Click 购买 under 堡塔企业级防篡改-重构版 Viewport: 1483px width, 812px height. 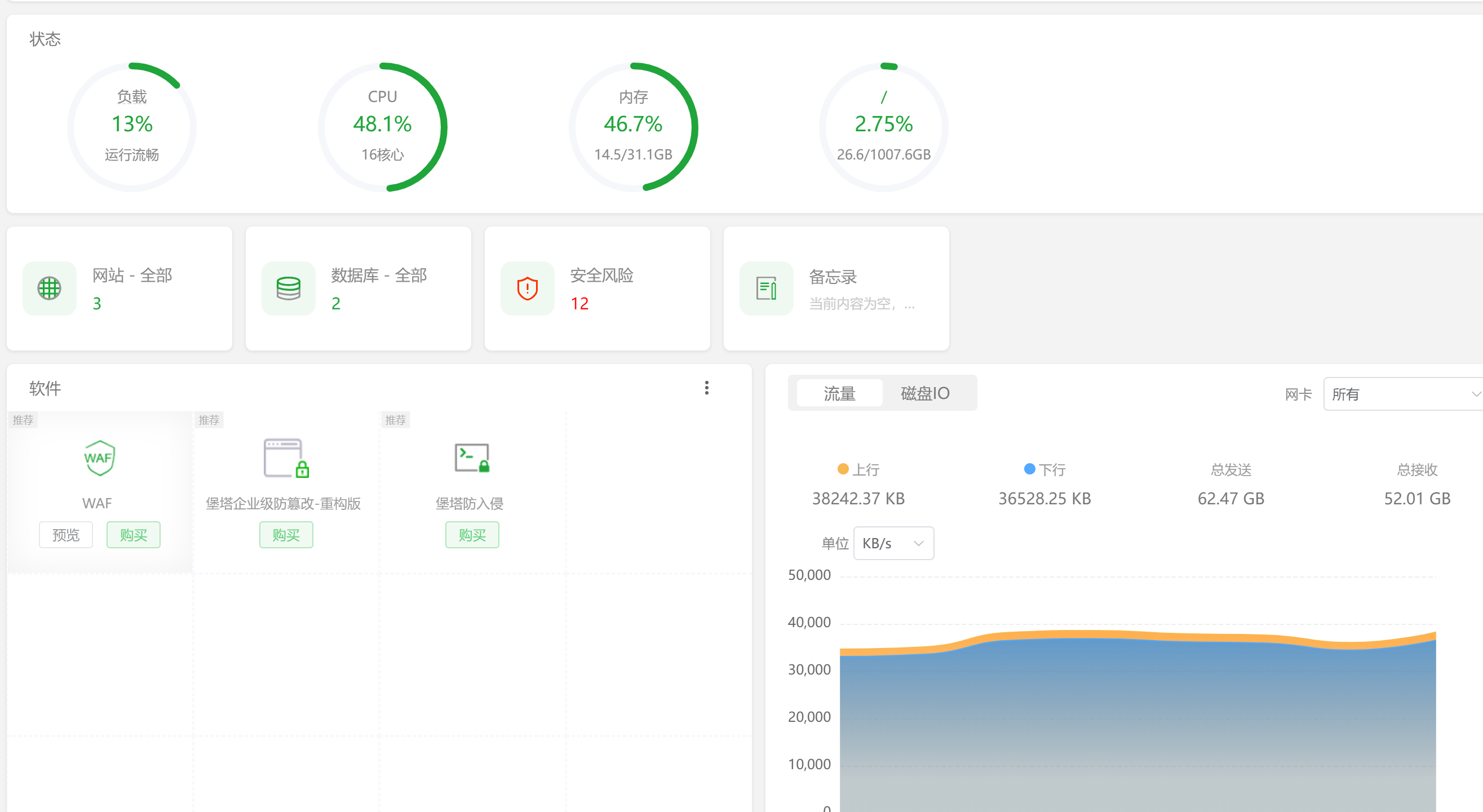click(286, 535)
